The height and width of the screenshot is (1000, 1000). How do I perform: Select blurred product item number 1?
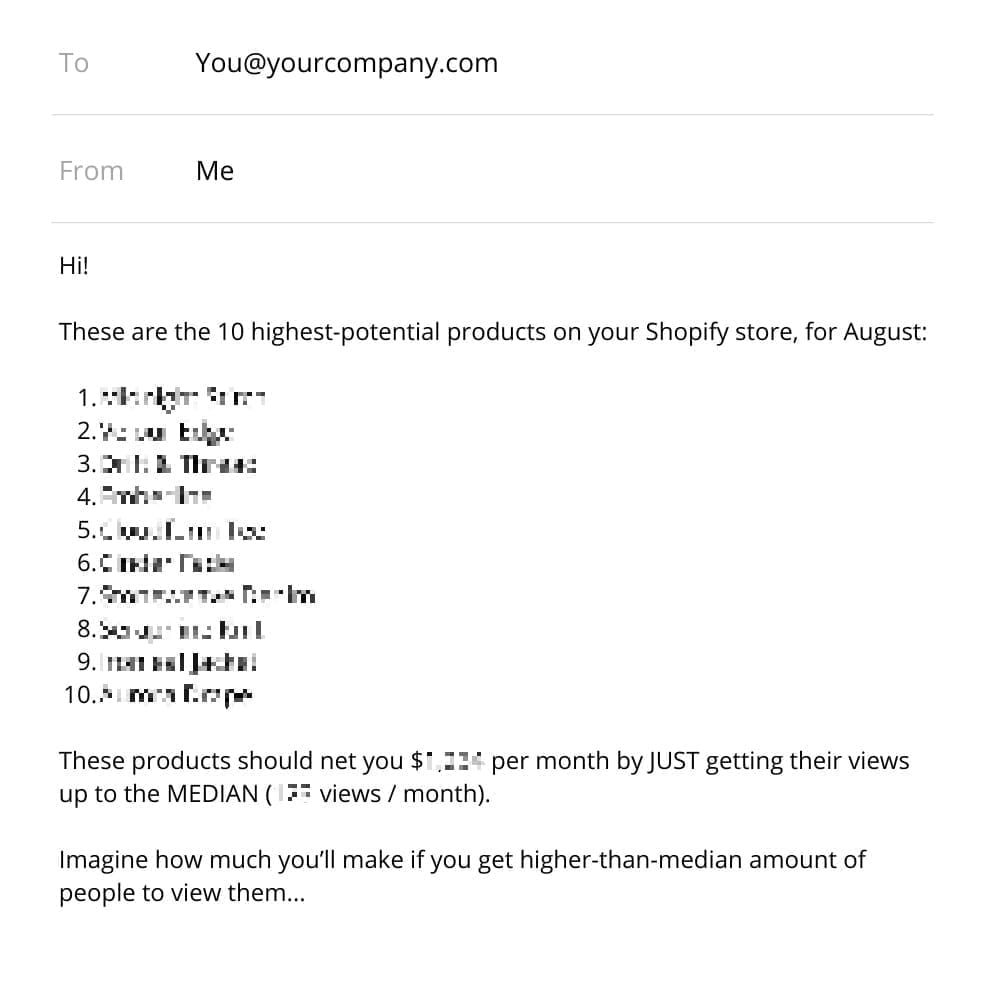(183, 397)
